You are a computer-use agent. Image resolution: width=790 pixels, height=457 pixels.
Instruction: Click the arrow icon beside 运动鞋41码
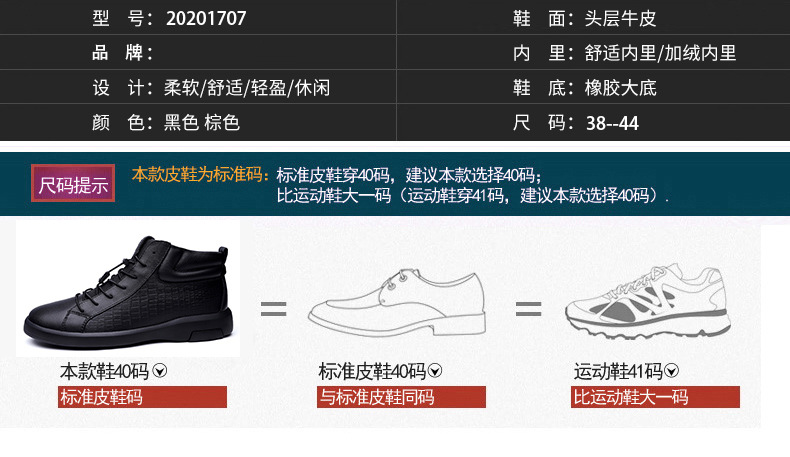[x=671, y=371]
